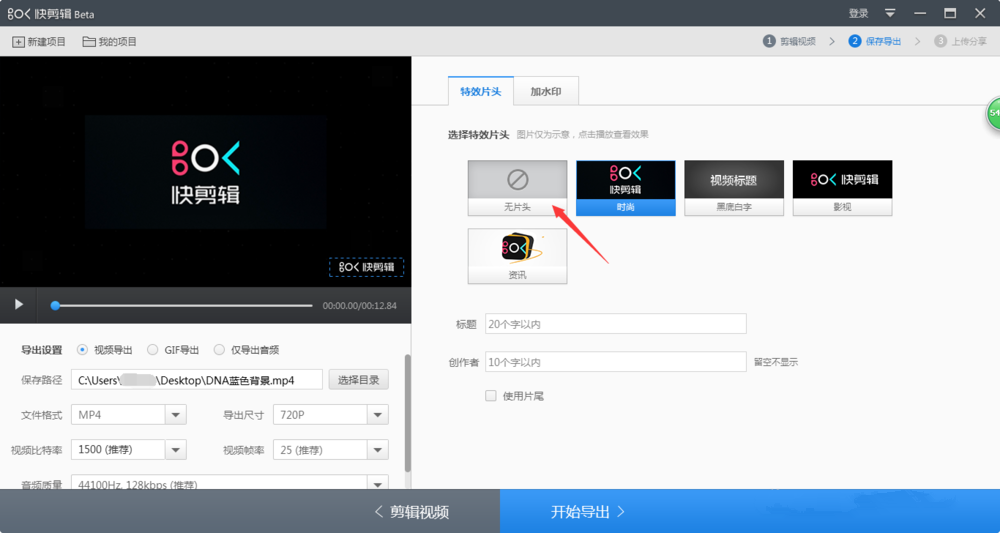Image resolution: width=1000 pixels, height=533 pixels.
Task: Click the 登录 link
Action: [858, 13]
